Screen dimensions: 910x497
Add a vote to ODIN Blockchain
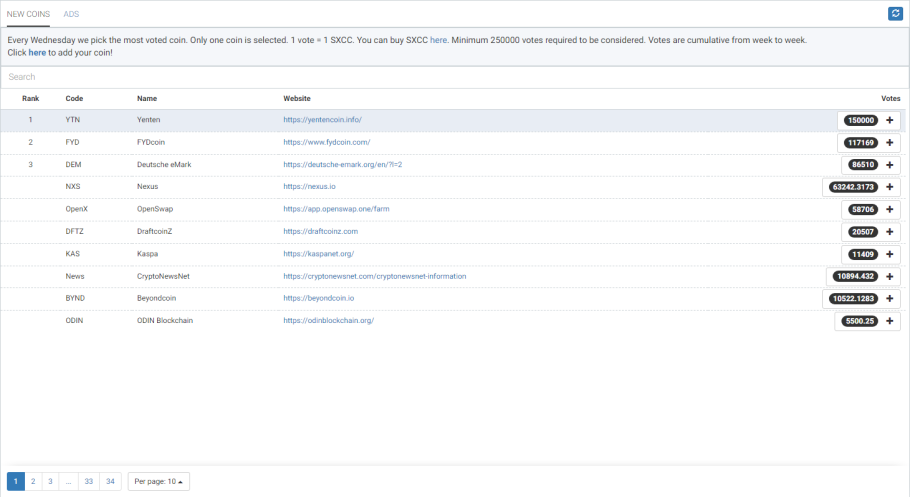pos(890,321)
